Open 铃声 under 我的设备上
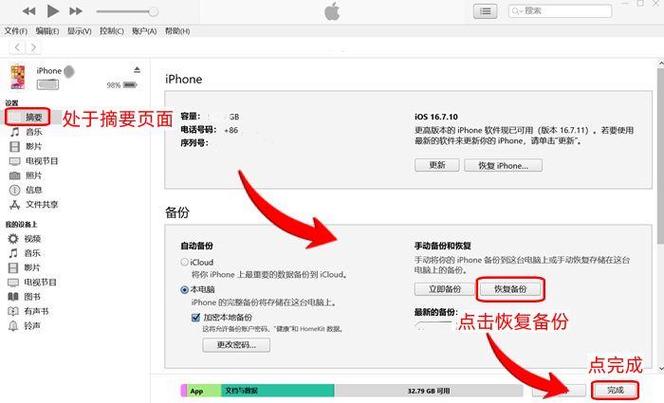Screen dimensions: 664x403 point(25,326)
